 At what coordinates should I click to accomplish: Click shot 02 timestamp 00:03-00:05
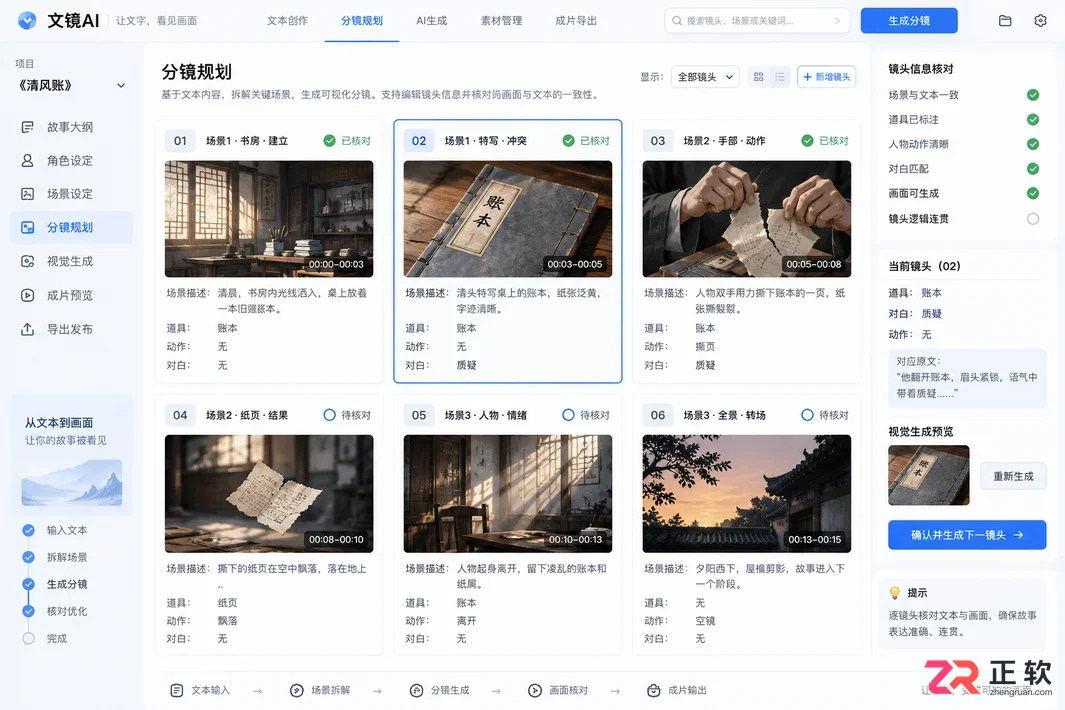click(x=575, y=264)
